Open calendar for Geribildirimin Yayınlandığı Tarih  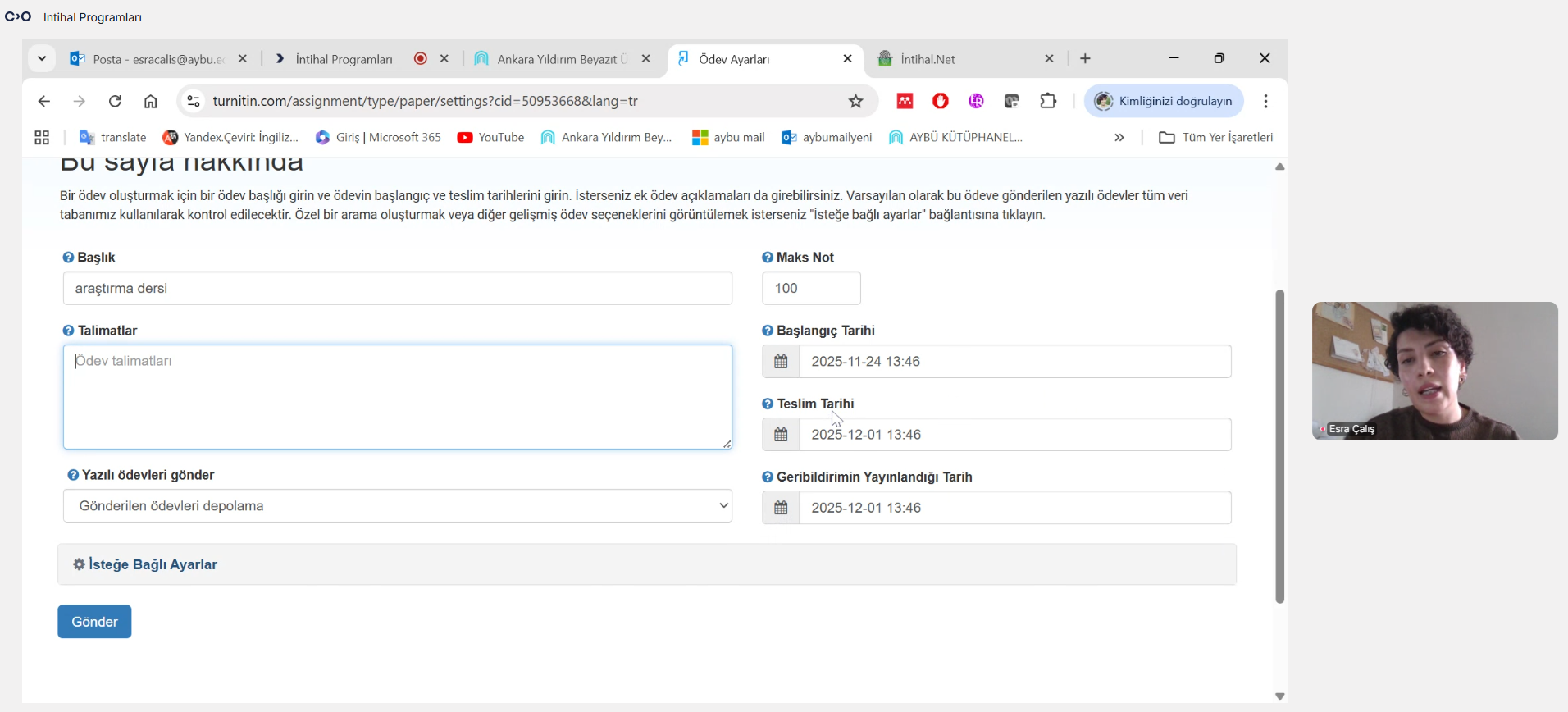(x=781, y=508)
